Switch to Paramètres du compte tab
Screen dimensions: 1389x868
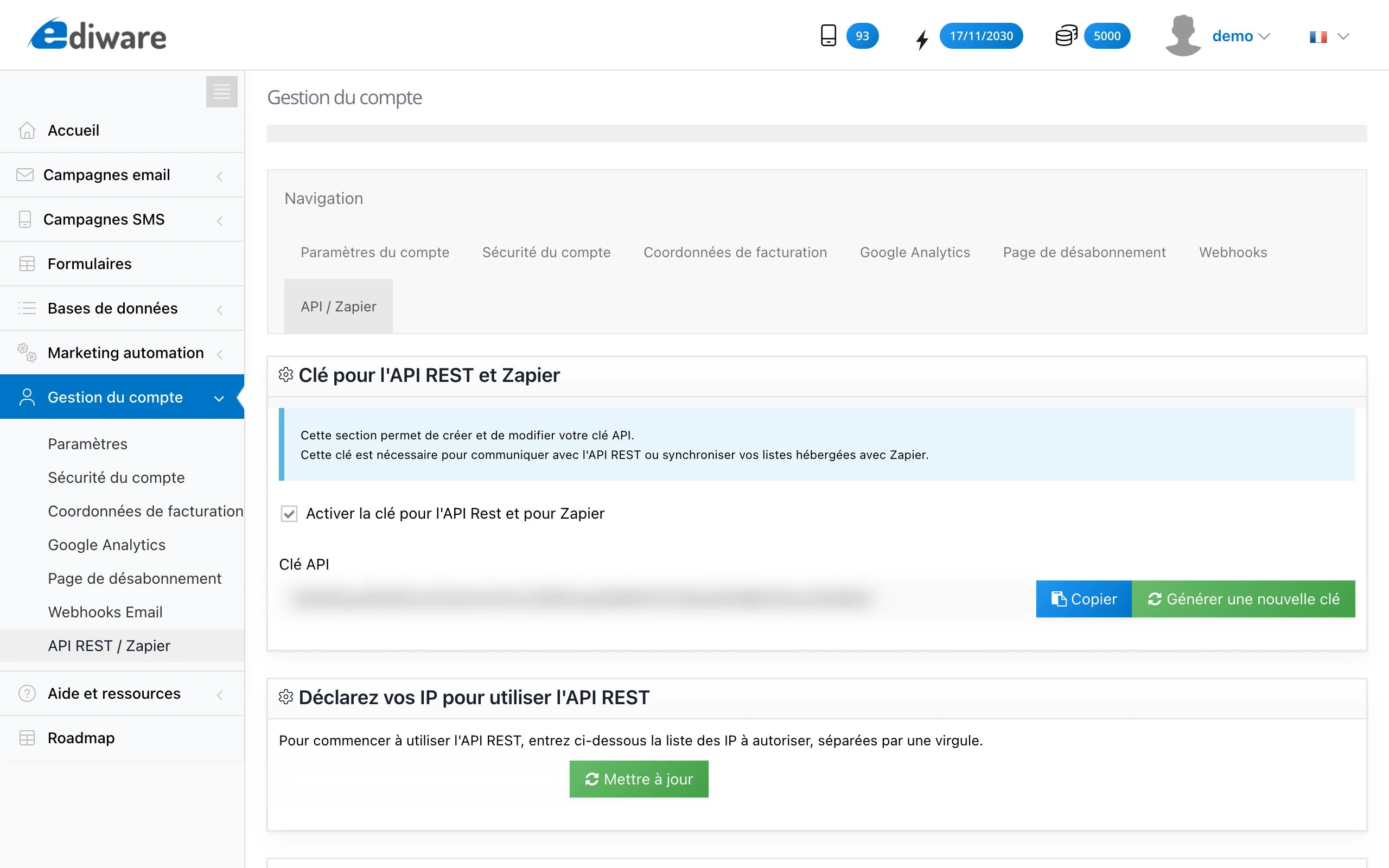coord(375,252)
